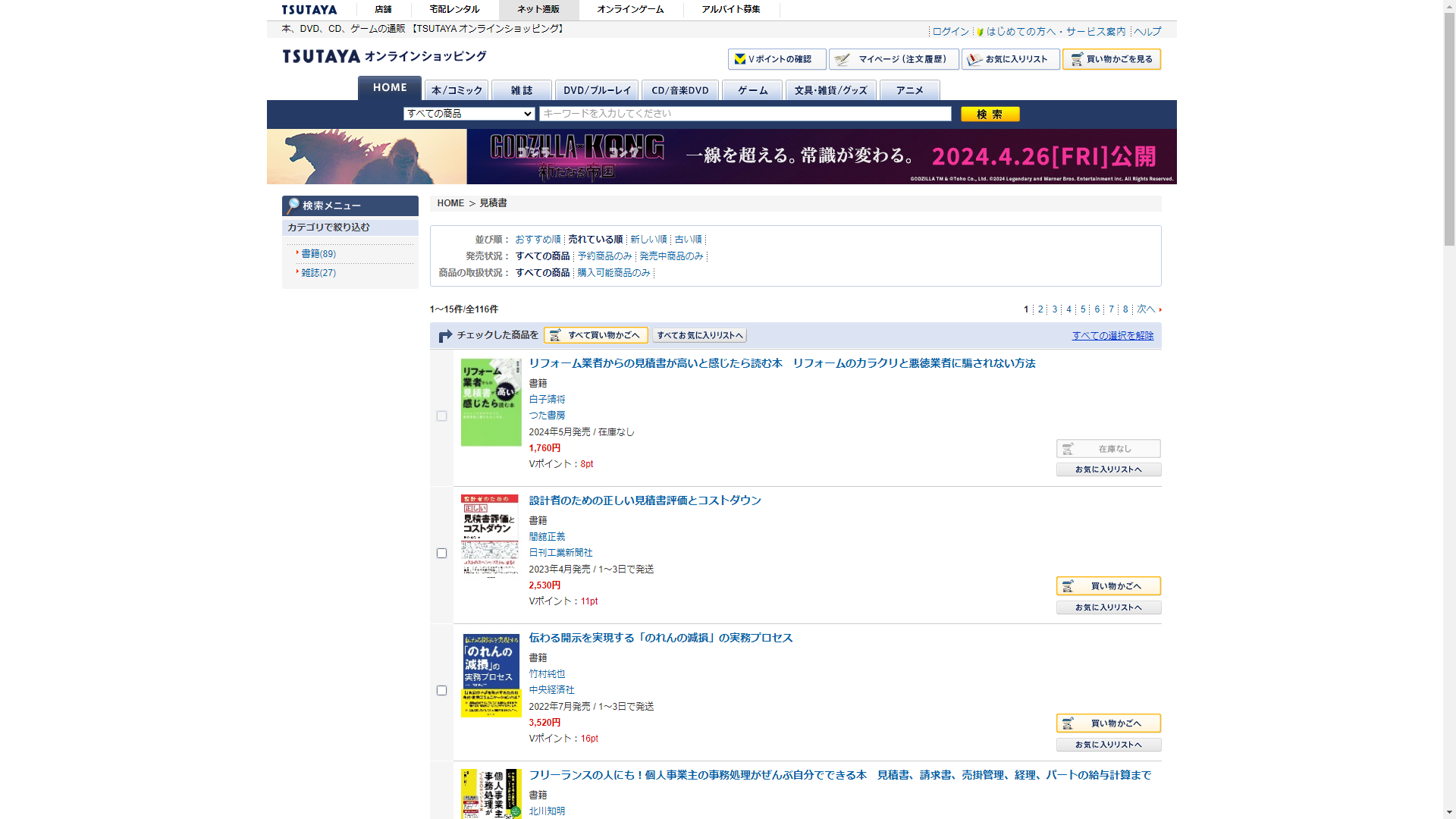Click the Godzilla x Kong banner
Viewport: 1456px width, 819px height.
coord(721,156)
